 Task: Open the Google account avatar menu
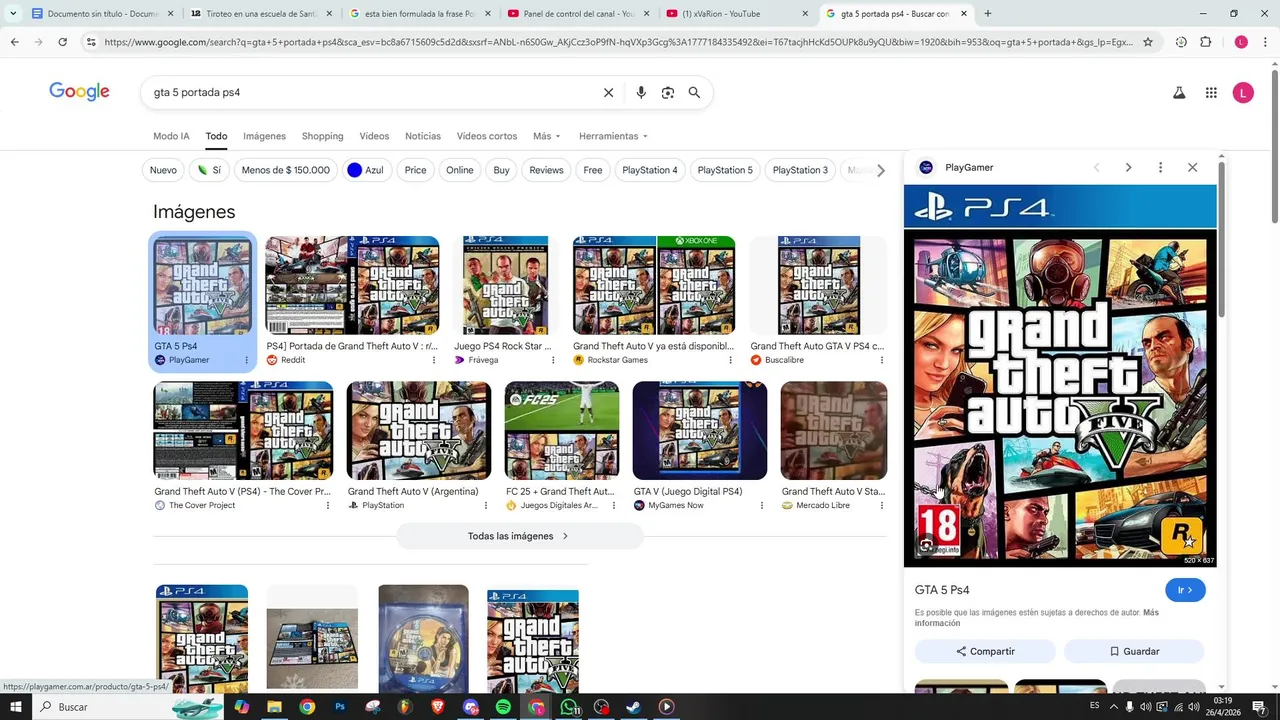(x=1243, y=93)
